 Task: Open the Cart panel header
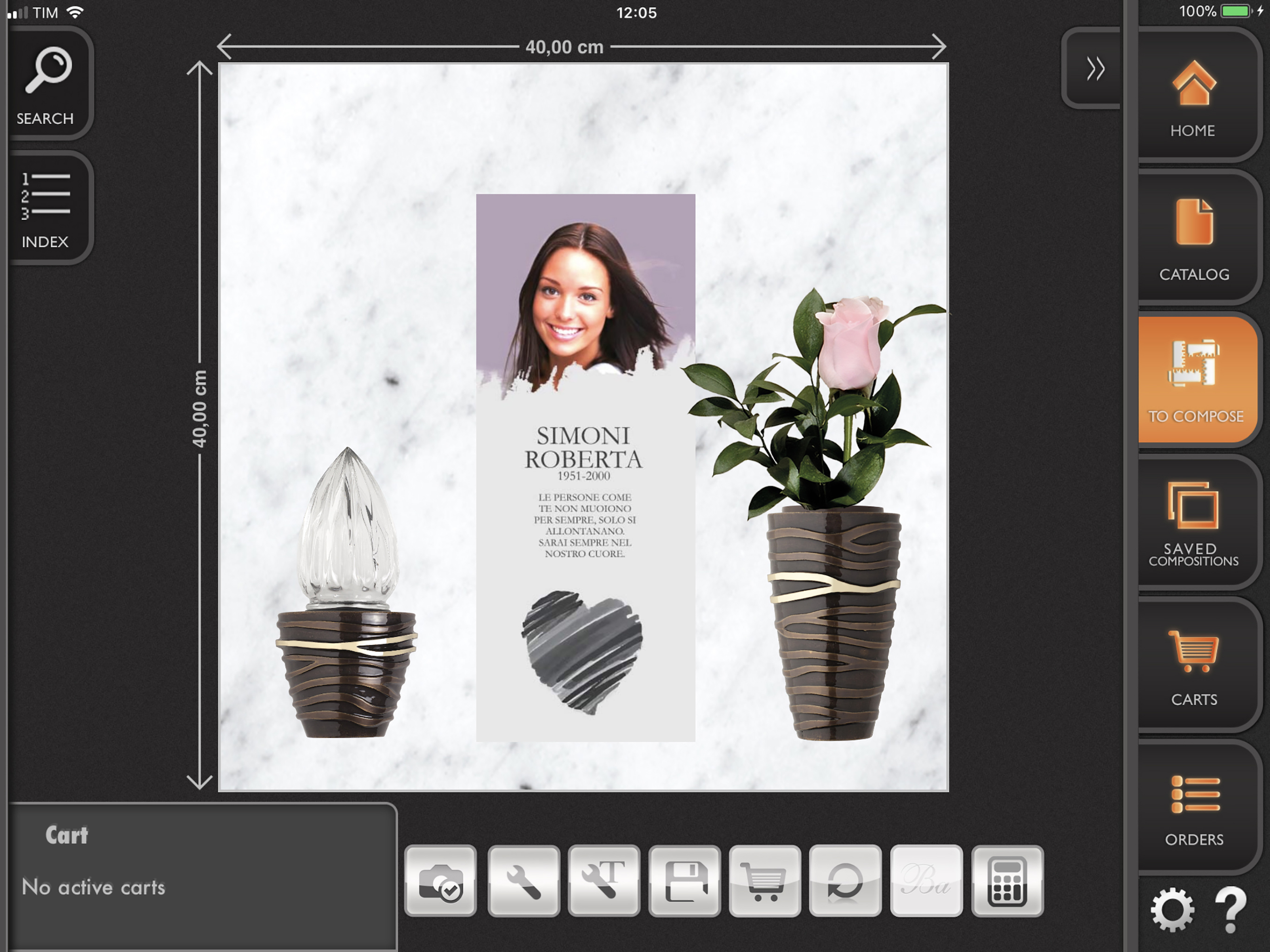66,835
